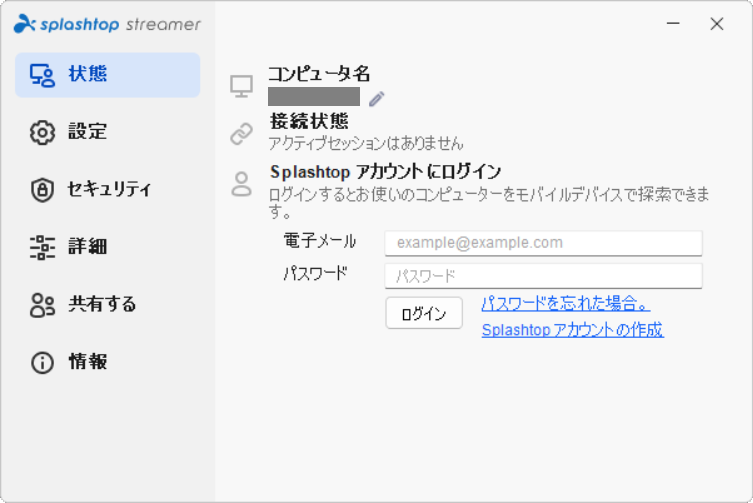Click the ログイン login button

coord(424,313)
